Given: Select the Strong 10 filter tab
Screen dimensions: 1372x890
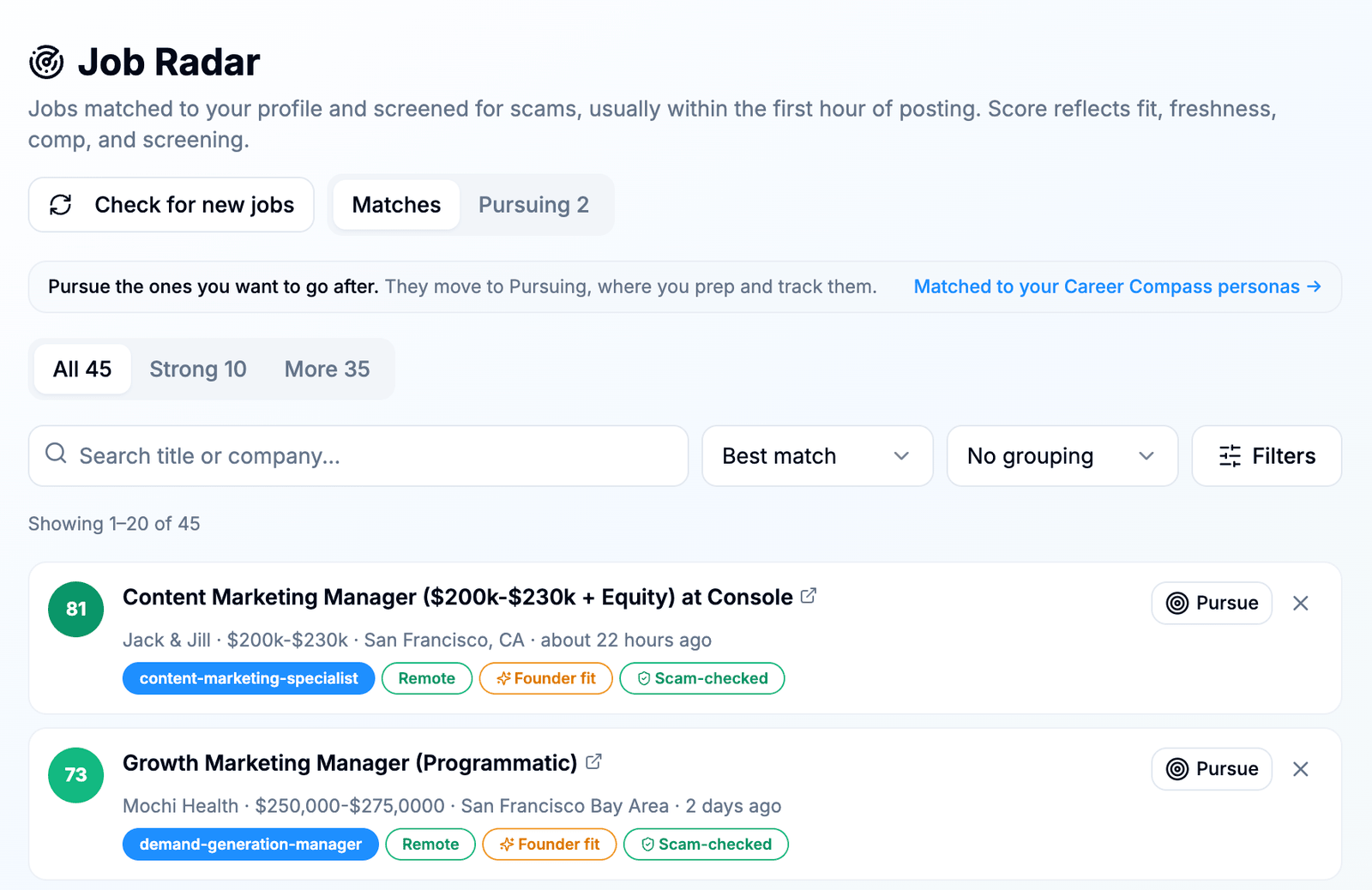Looking at the screenshot, I should click(x=198, y=370).
